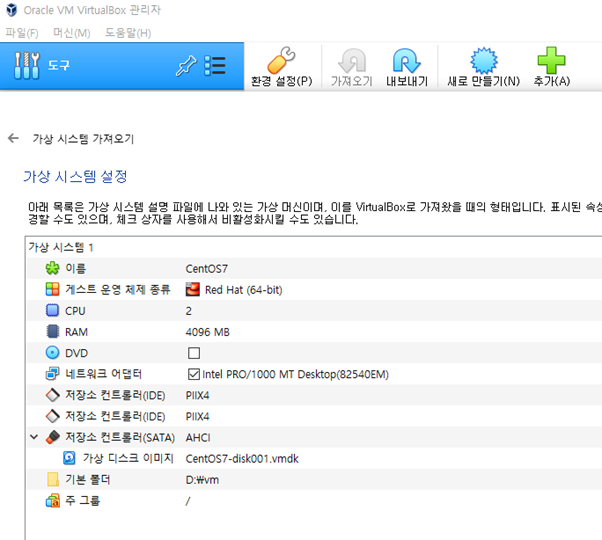602x540 pixels.
Task: Select the 이름 label
Action: [76, 268]
